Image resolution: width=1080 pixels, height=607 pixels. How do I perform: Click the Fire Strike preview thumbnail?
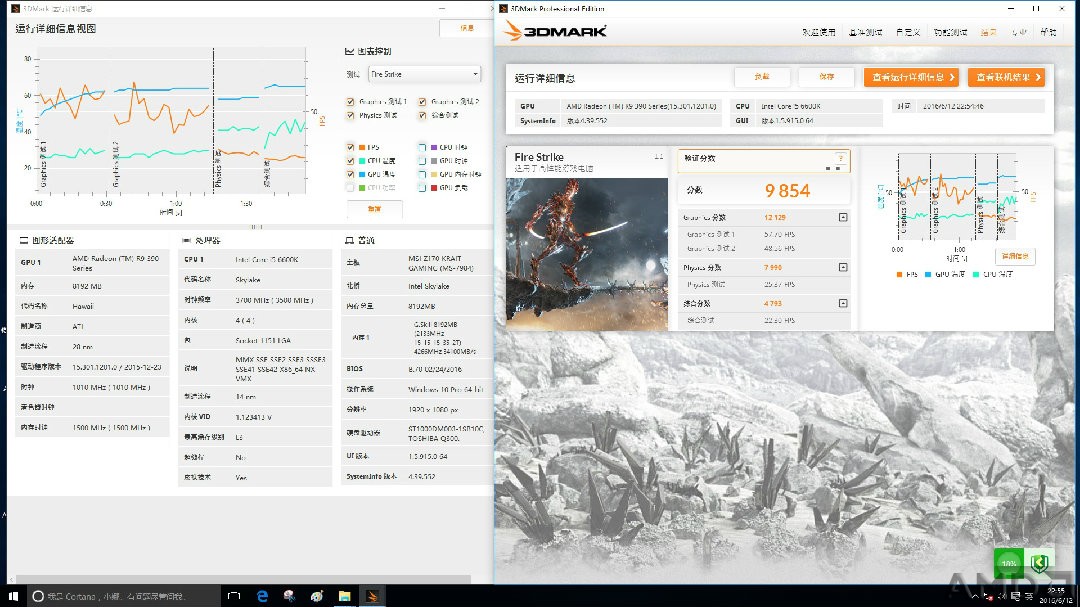[x=587, y=254]
